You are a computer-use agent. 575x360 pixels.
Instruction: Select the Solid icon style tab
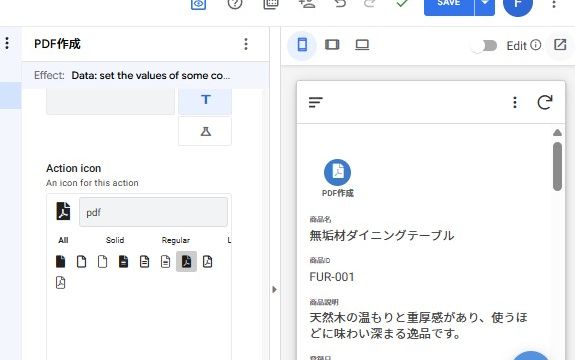pyautogui.click(x=115, y=240)
